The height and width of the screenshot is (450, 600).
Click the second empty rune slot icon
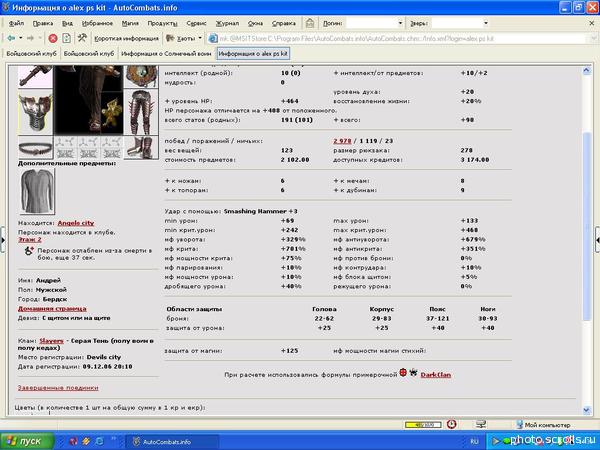pos(88,148)
